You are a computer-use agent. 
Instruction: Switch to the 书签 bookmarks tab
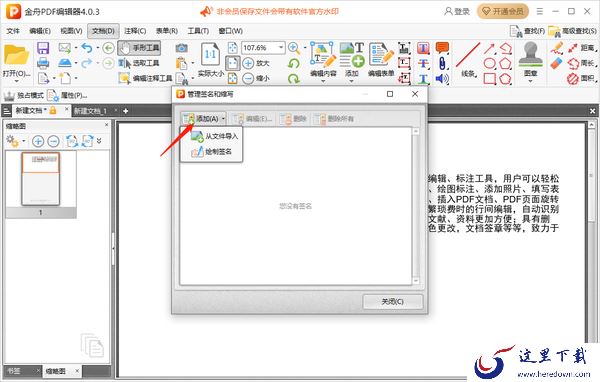[x=15, y=371]
